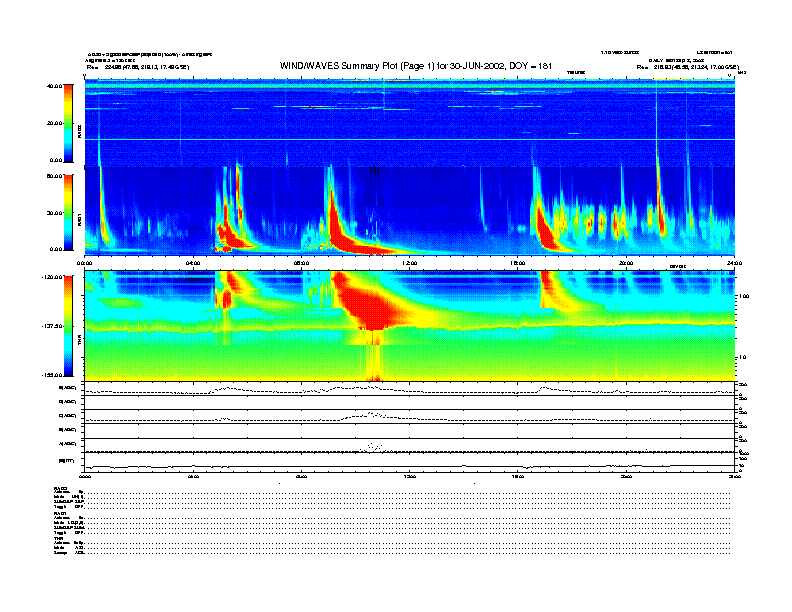The height and width of the screenshot is (612, 792).
Task: Click the RAD1 spectrogram panel
Action: [x=409, y=211]
